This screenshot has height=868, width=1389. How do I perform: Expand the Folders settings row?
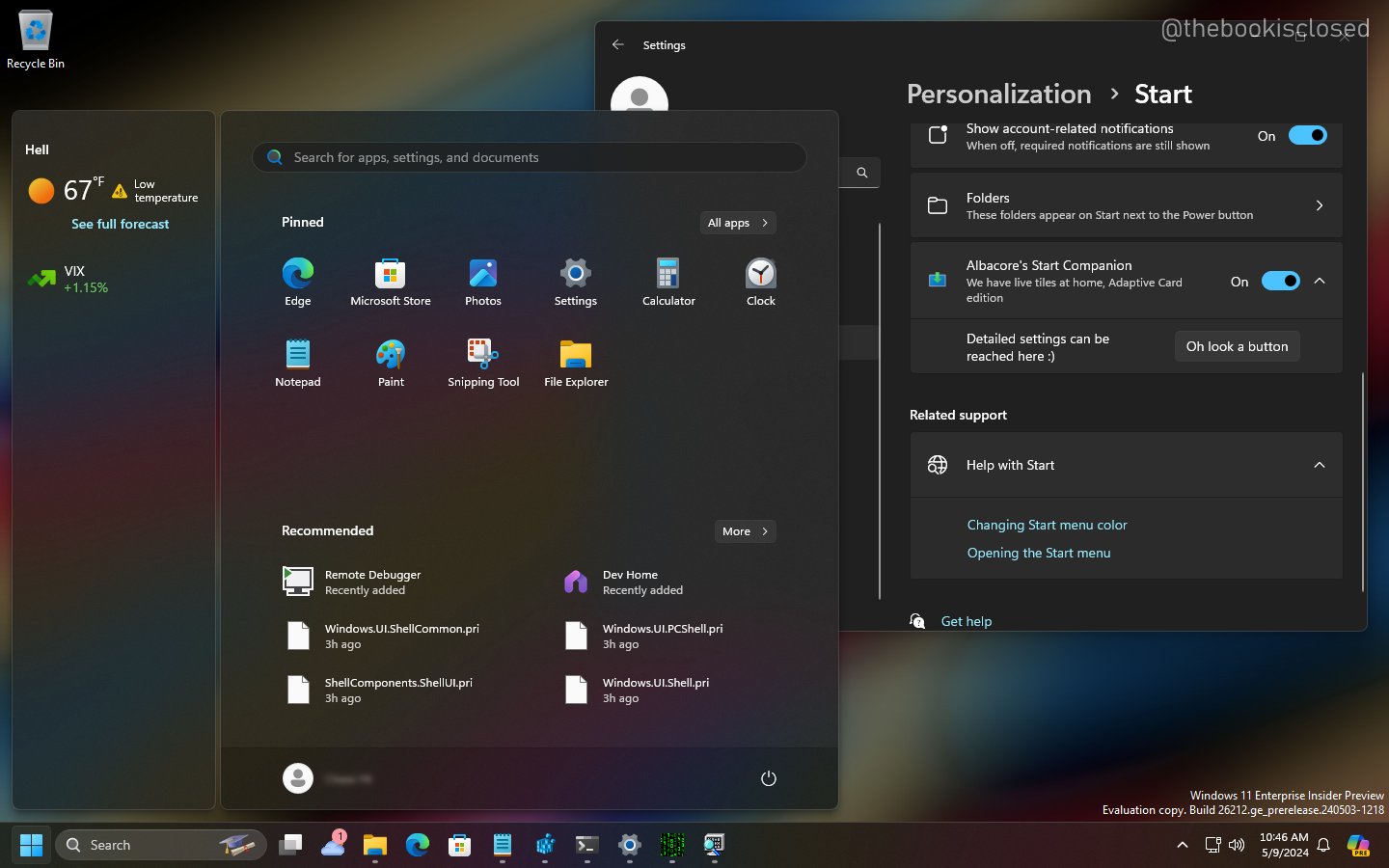tap(1320, 205)
